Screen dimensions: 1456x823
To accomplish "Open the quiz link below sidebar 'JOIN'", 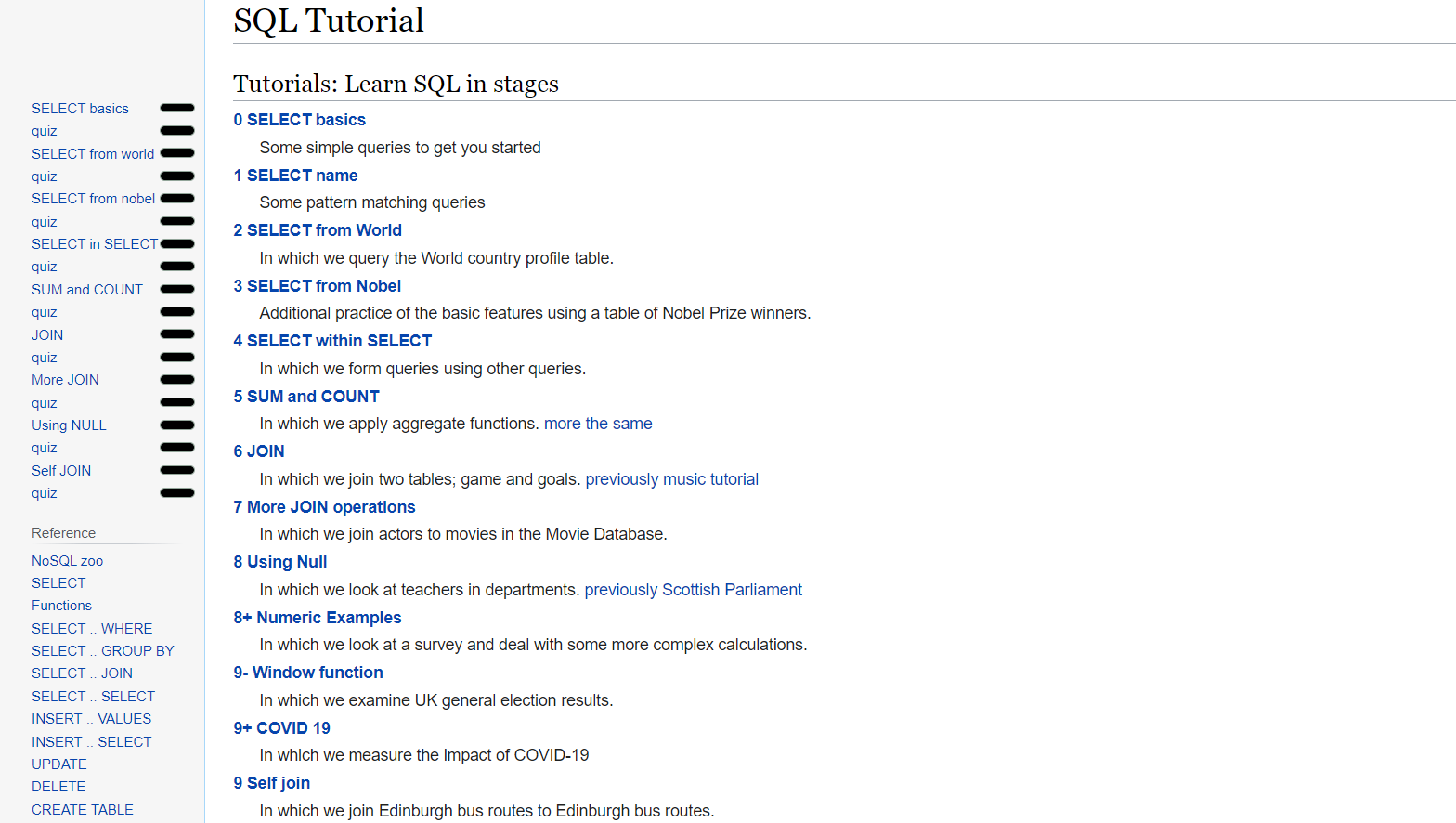I will (44, 358).
